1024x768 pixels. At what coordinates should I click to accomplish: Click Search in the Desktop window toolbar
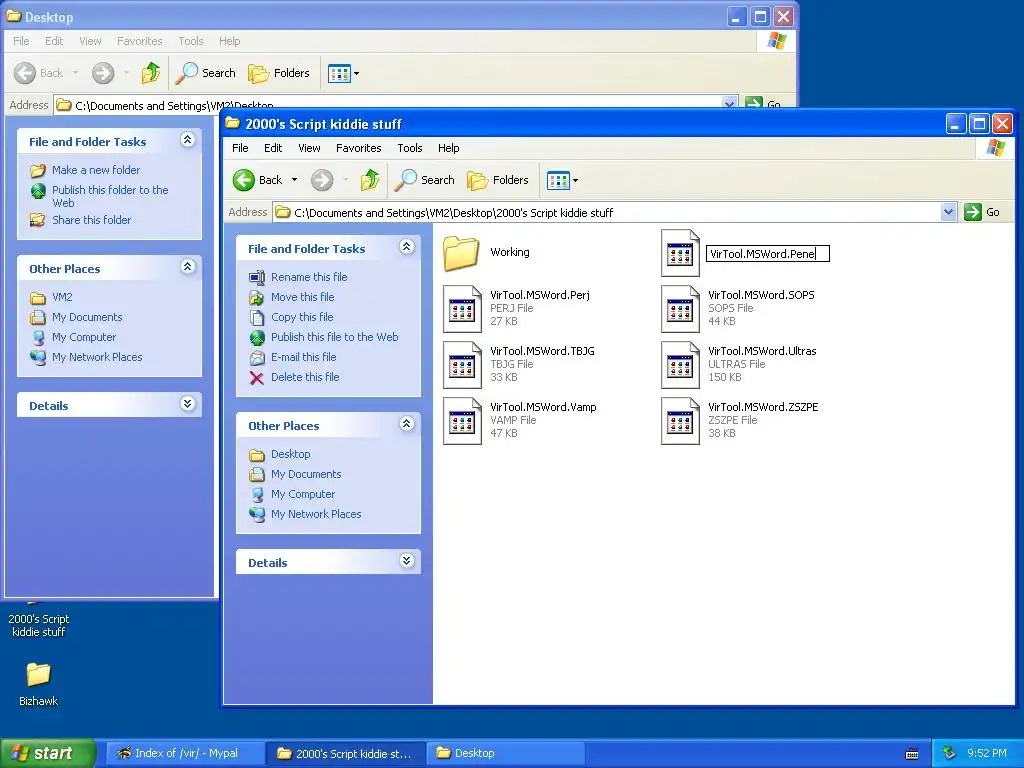click(206, 72)
